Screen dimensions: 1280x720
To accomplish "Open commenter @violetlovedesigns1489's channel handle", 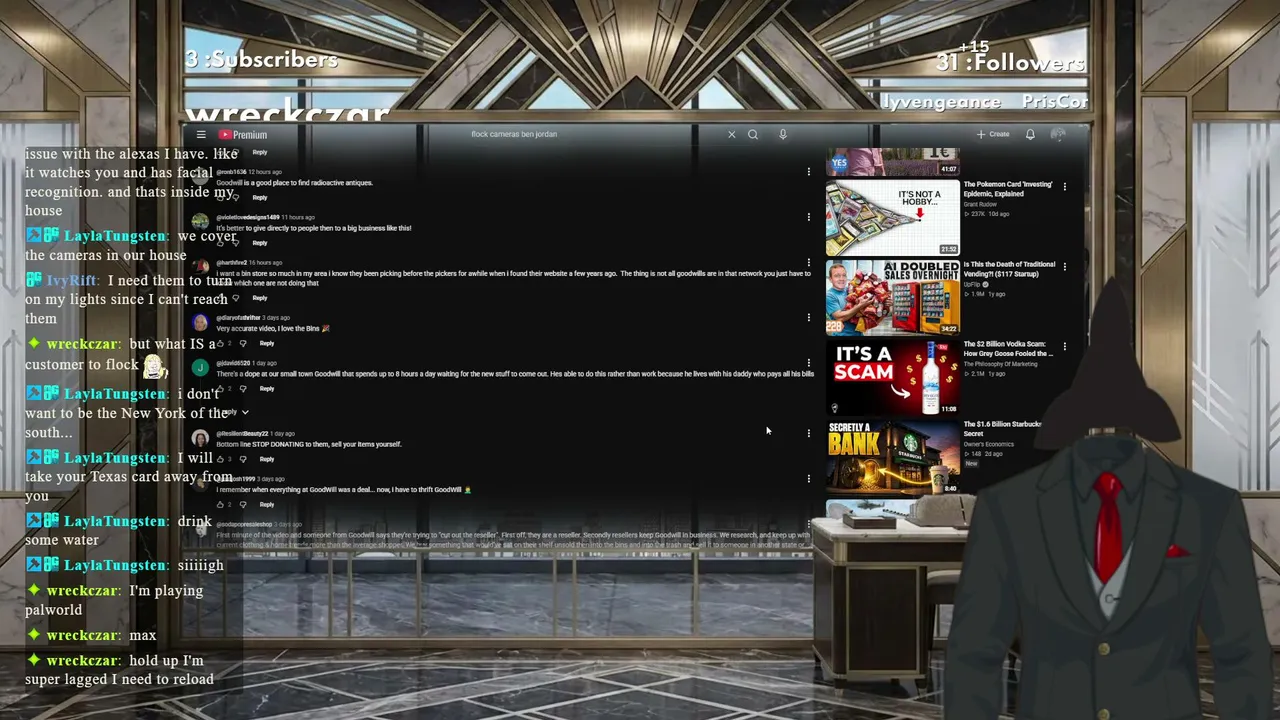I will [x=247, y=217].
